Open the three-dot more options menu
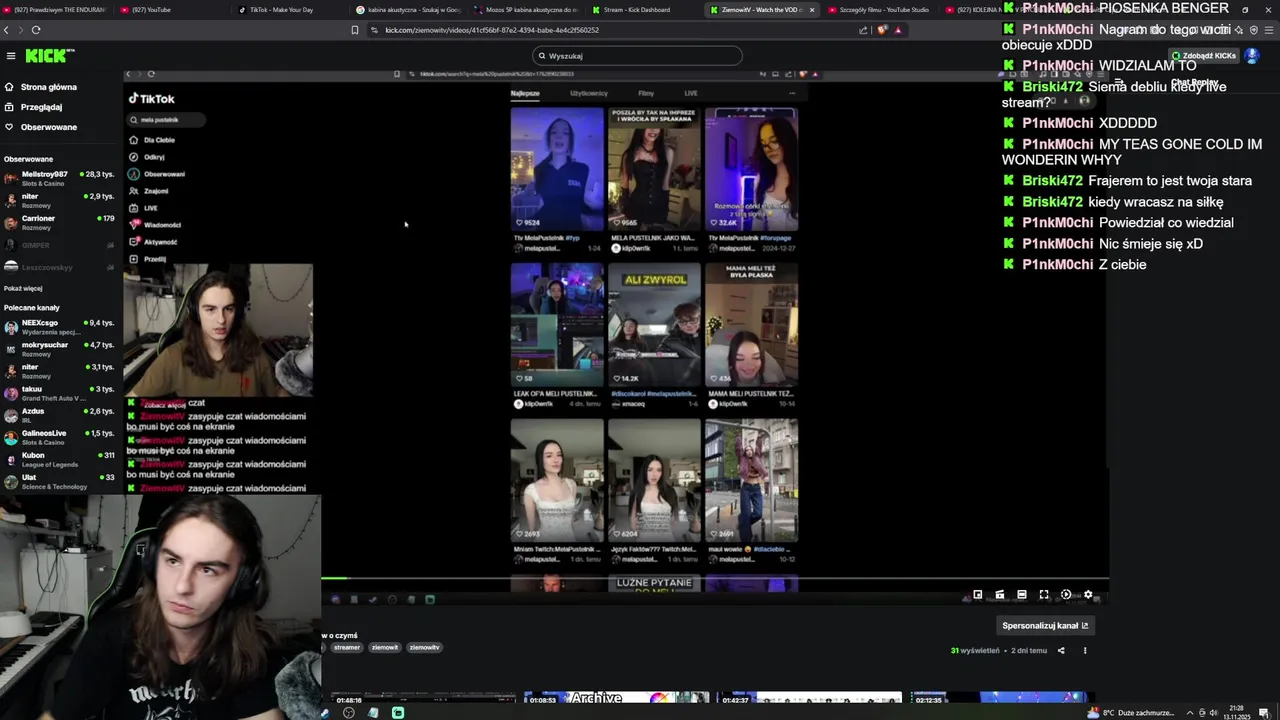Screen dimensions: 1280x720 pos(1085,651)
